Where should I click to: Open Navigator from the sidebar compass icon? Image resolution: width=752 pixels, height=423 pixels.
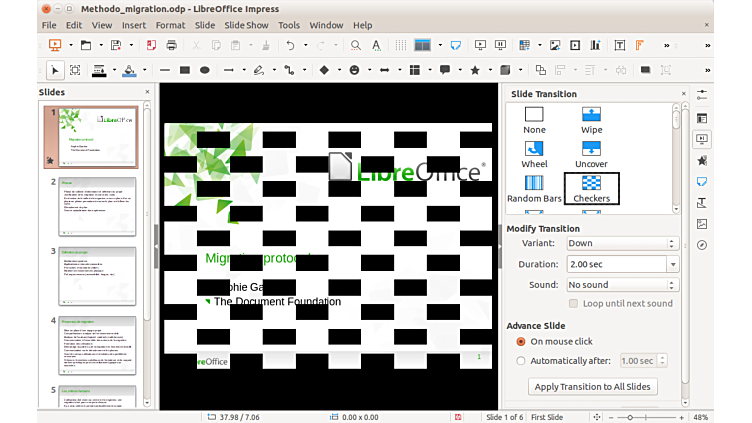click(x=702, y=245)
